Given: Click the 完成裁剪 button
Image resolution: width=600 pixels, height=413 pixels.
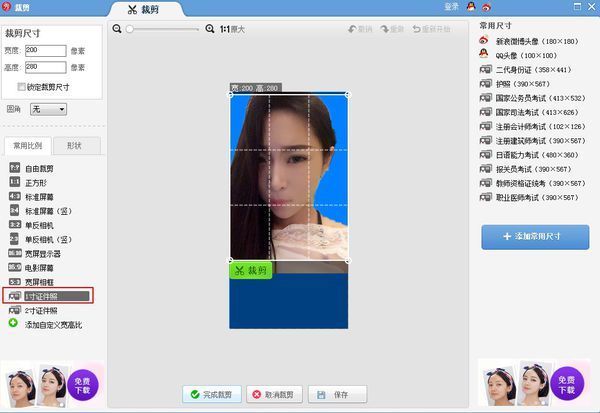Looking at the screenshot, I should point(210,395).
